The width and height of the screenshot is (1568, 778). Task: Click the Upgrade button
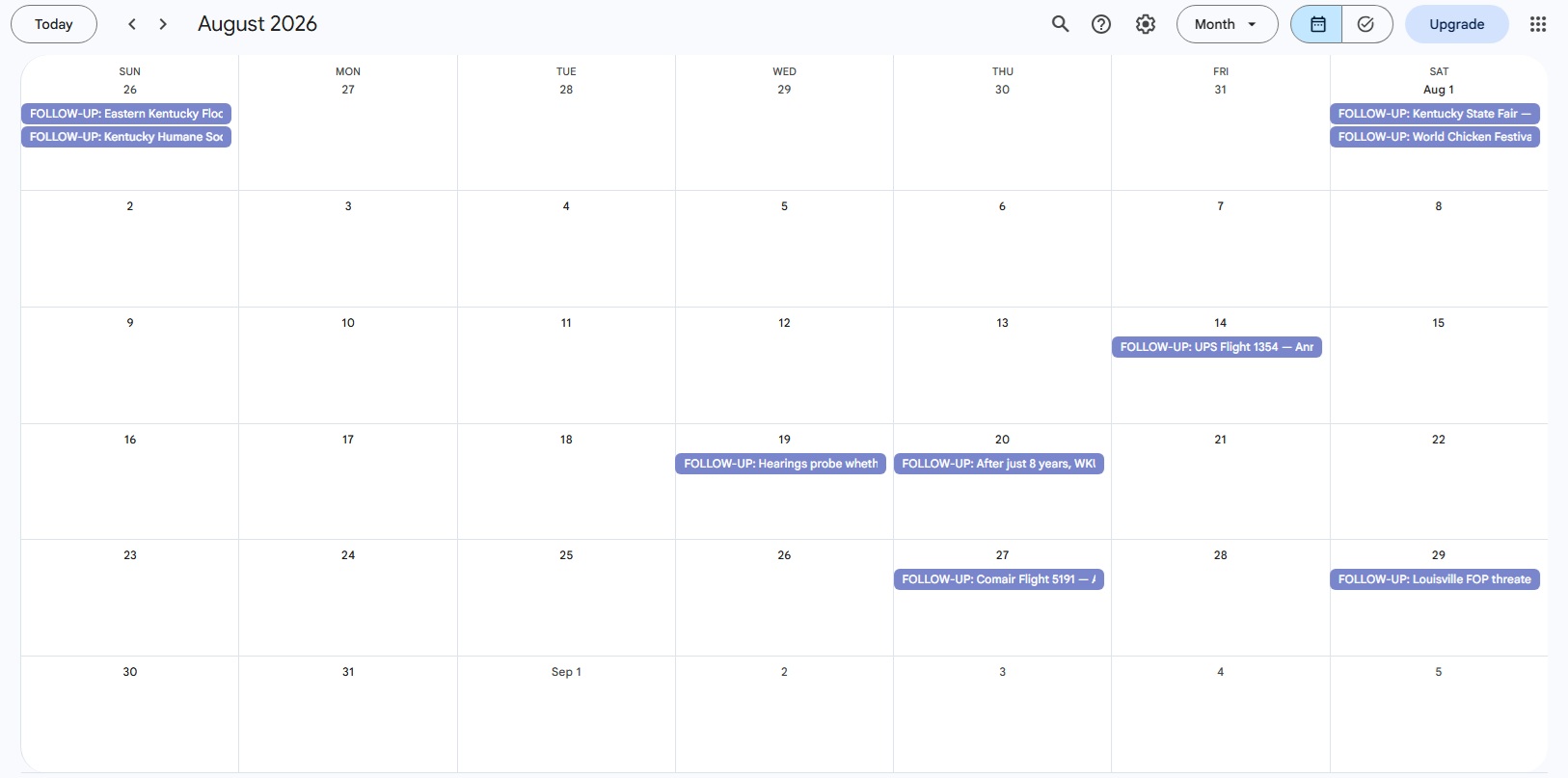(1456, 24)
